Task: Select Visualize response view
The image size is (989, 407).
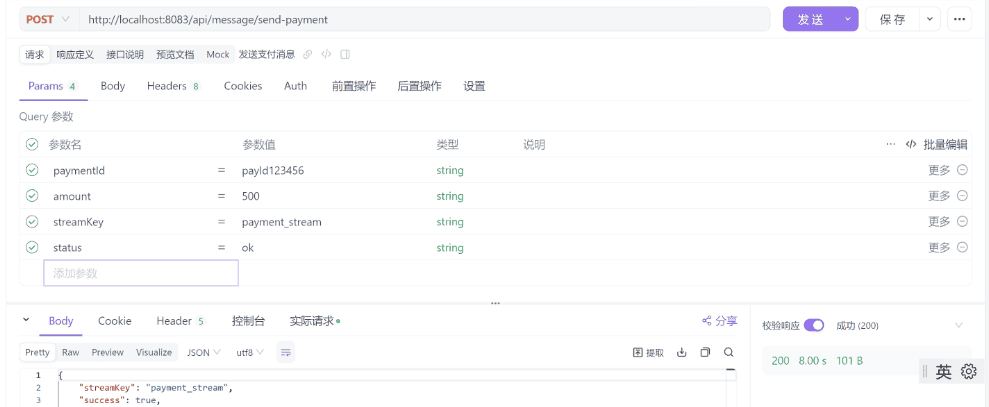Action: [154, 352]
